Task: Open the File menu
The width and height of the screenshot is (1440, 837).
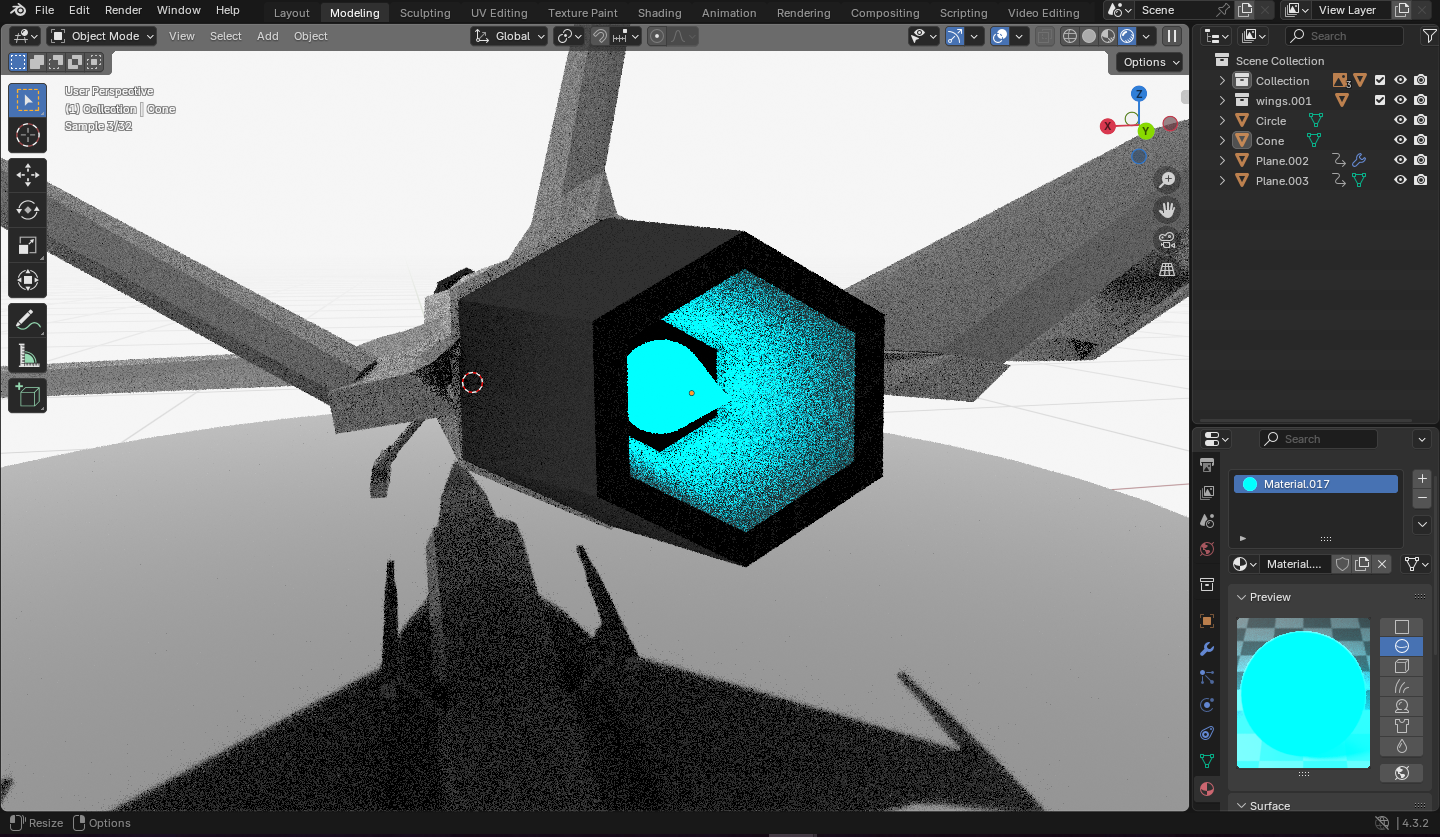Action: coord(44,10)
